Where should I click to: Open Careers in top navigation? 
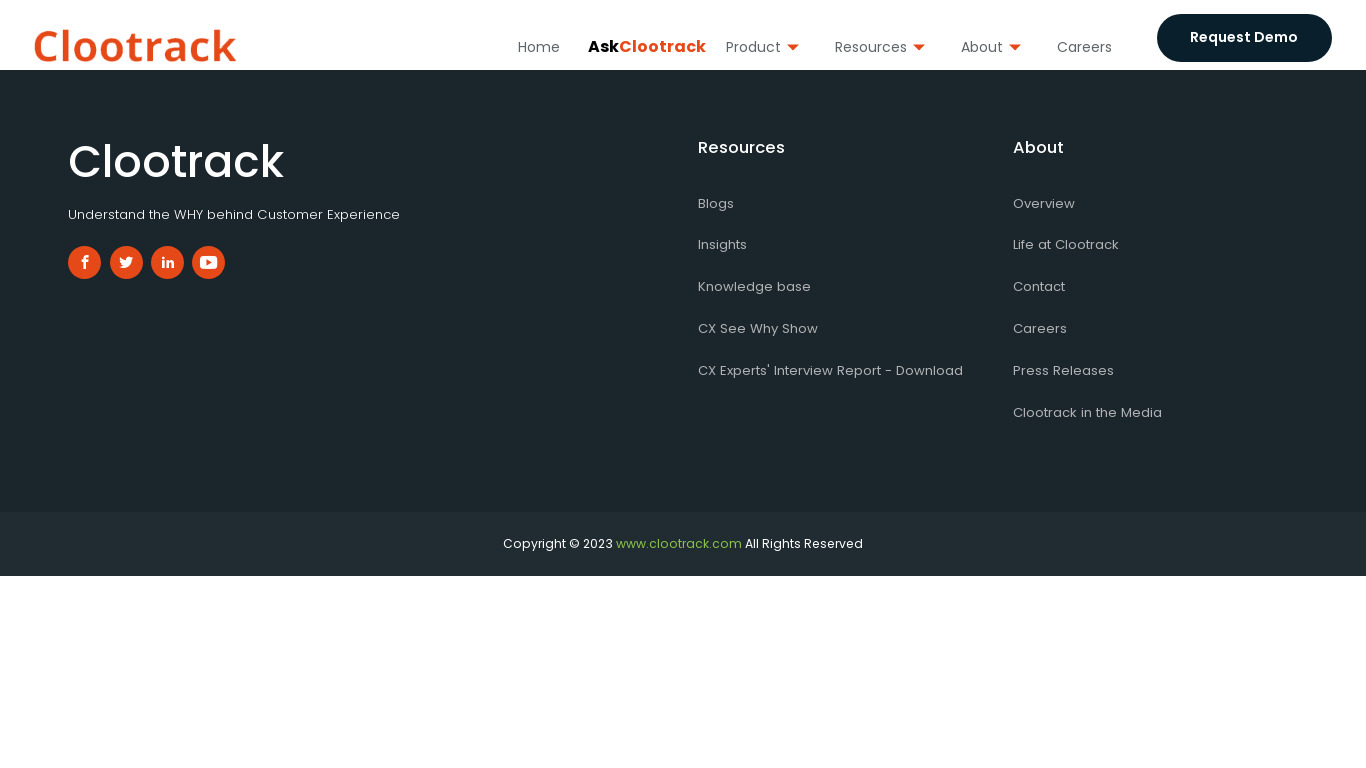[x=1084, y=47]
